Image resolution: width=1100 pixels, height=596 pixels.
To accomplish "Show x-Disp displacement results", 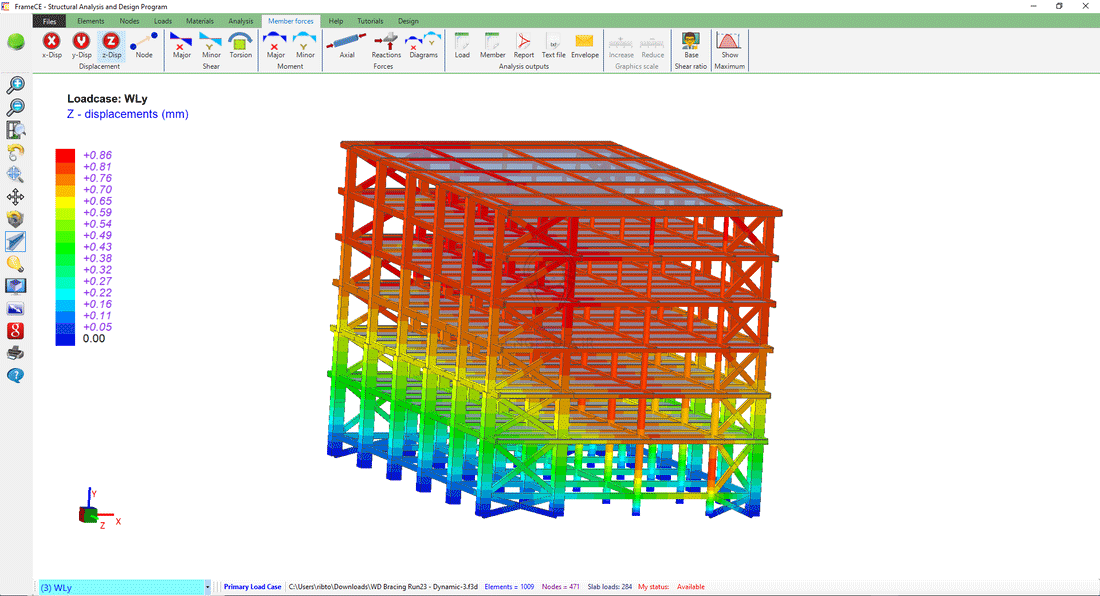I will pos(52,44).
